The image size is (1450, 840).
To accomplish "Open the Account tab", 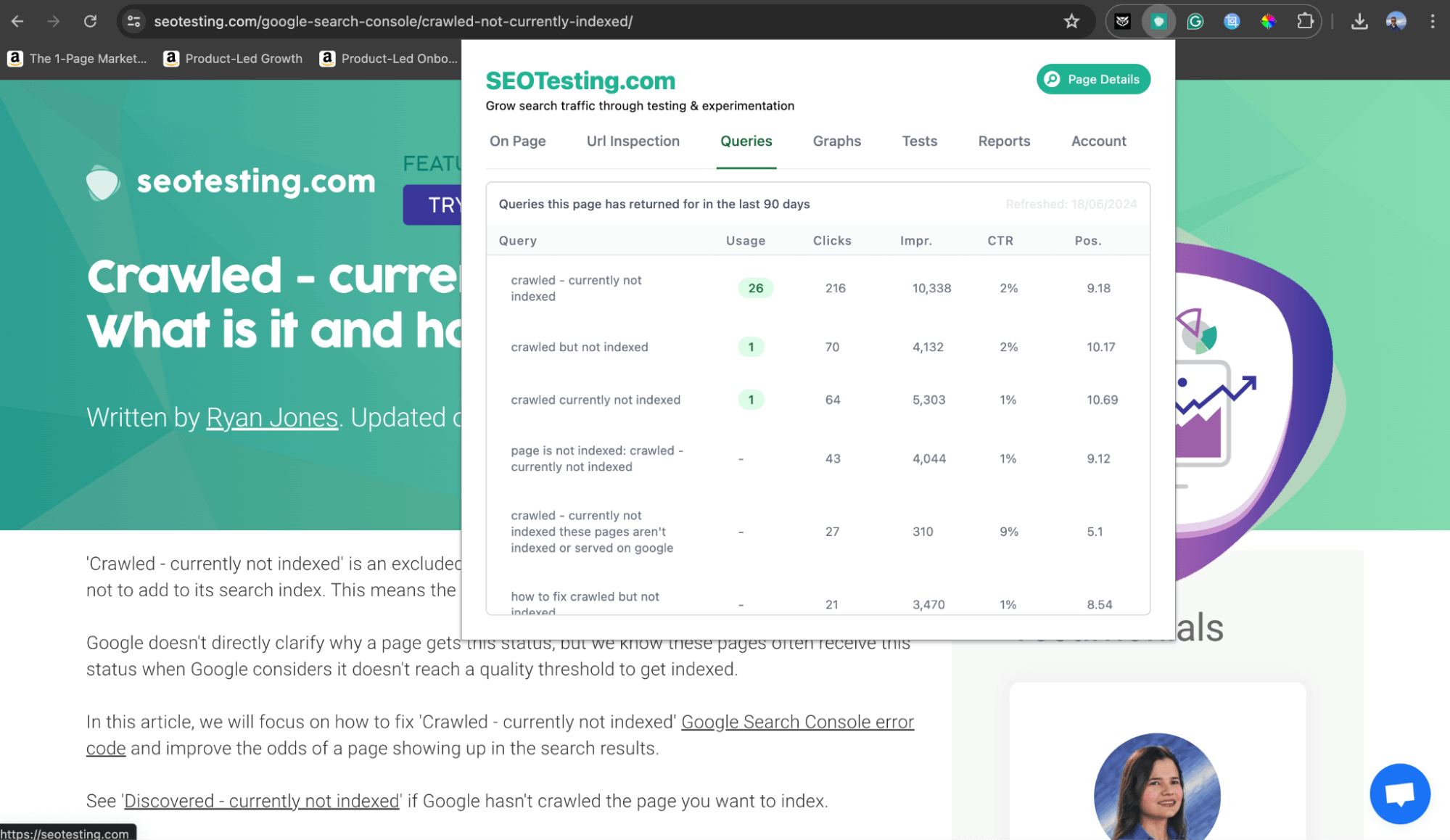I will [1098, 141].
